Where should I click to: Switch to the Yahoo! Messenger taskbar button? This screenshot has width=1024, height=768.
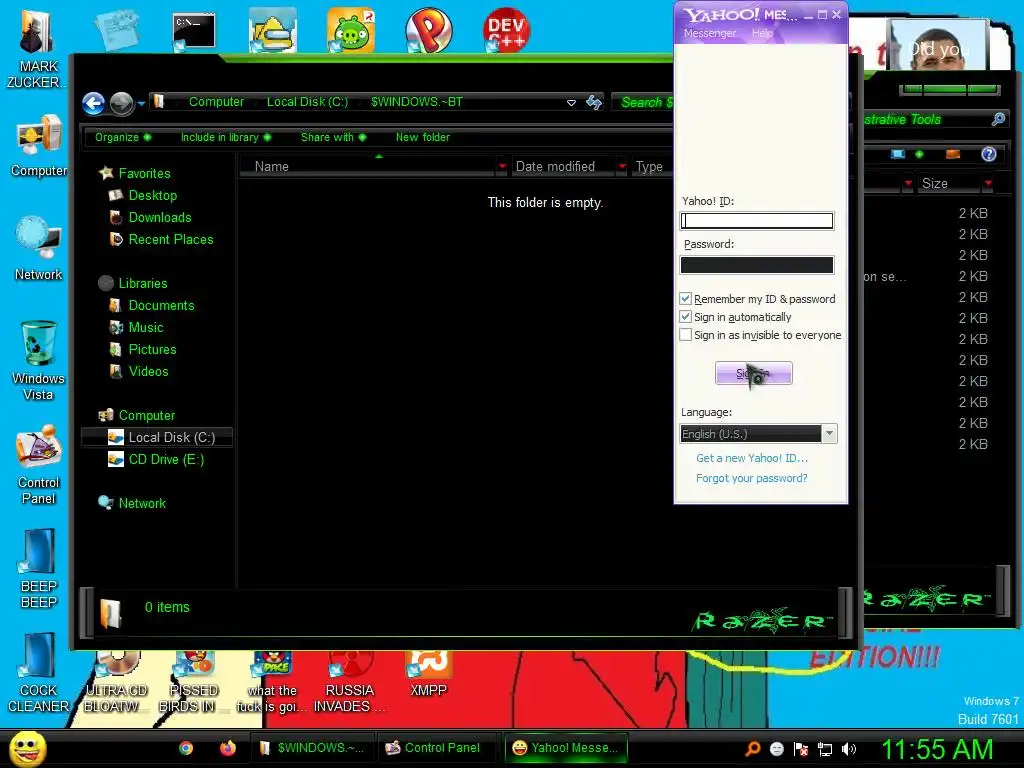click(x=566, y=748)
